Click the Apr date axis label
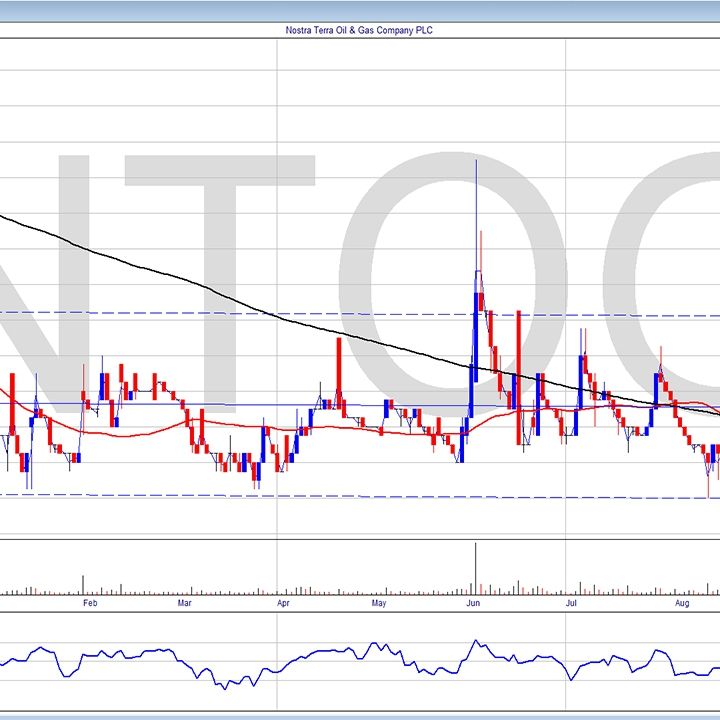The image size is (720, 720). point(283,604)
